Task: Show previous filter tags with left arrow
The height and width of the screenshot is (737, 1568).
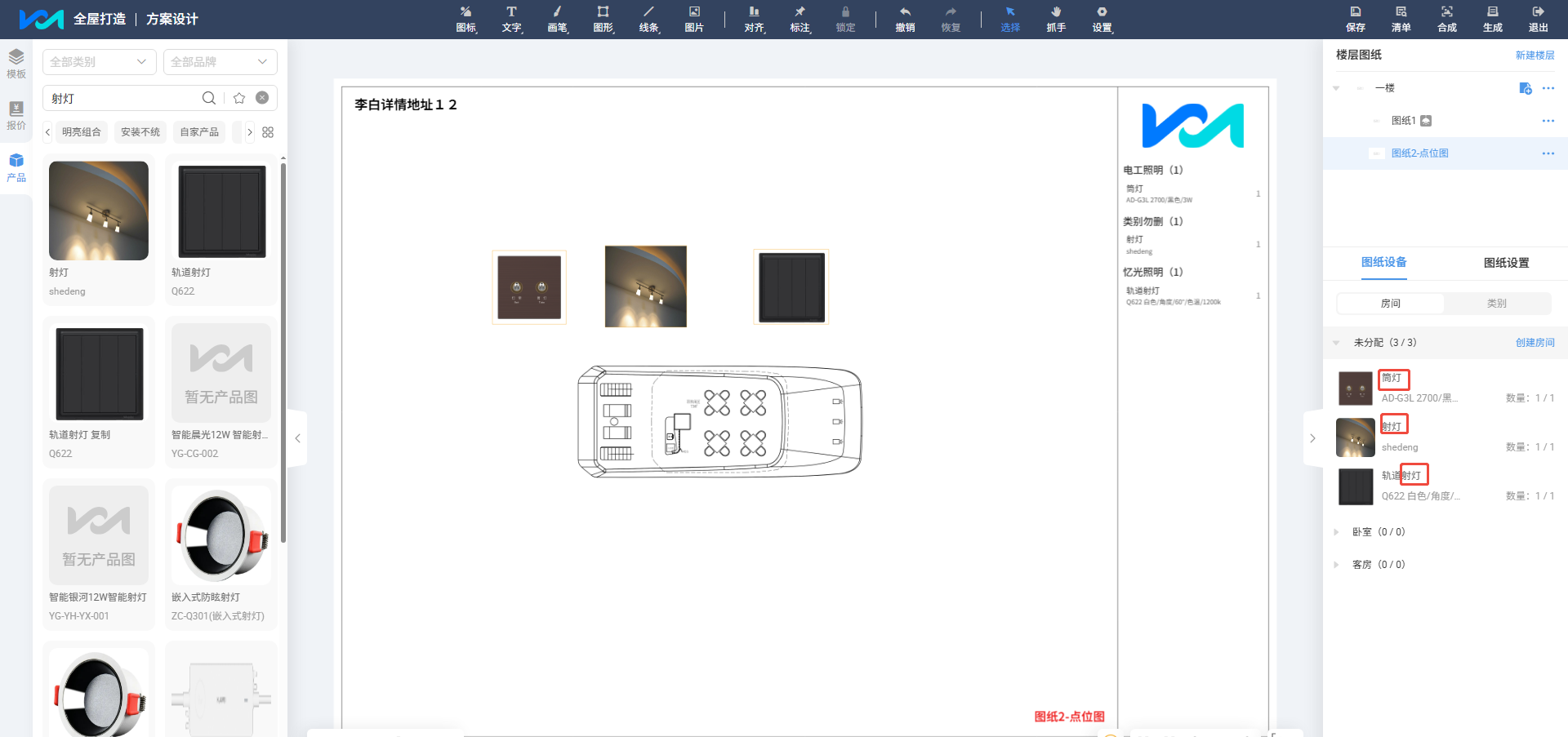Action: pyautogui.click(x=47, y=132)
